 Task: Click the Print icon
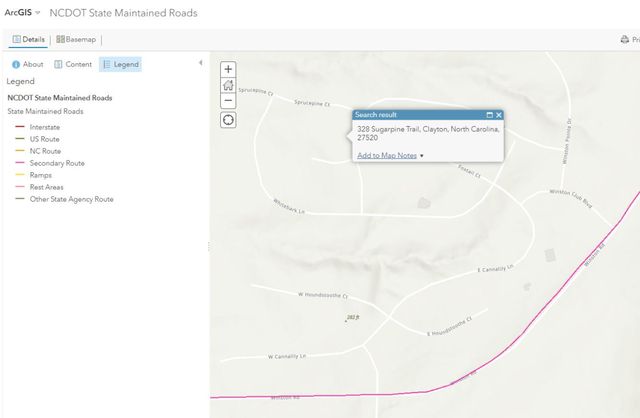[x=624, y=40]
